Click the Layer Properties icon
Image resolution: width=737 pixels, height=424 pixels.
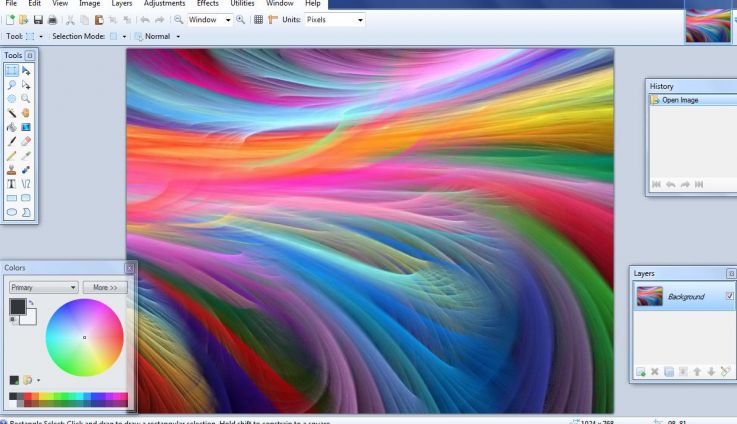pos(726,372)
